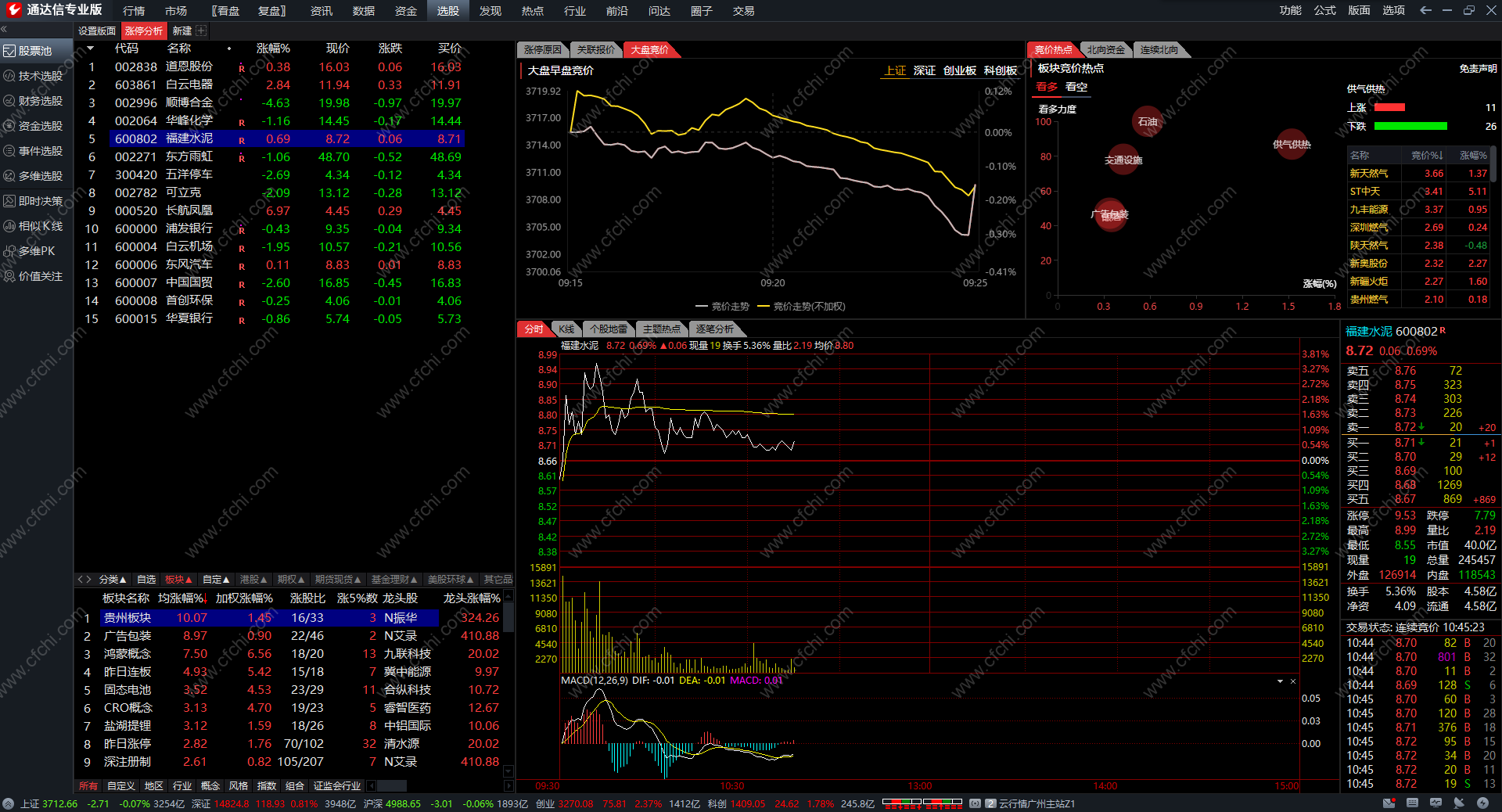The width and height of the screenshot is (1502, 812).
Task: Expand the 分类 category menu
Action: (x=113, y=580)
